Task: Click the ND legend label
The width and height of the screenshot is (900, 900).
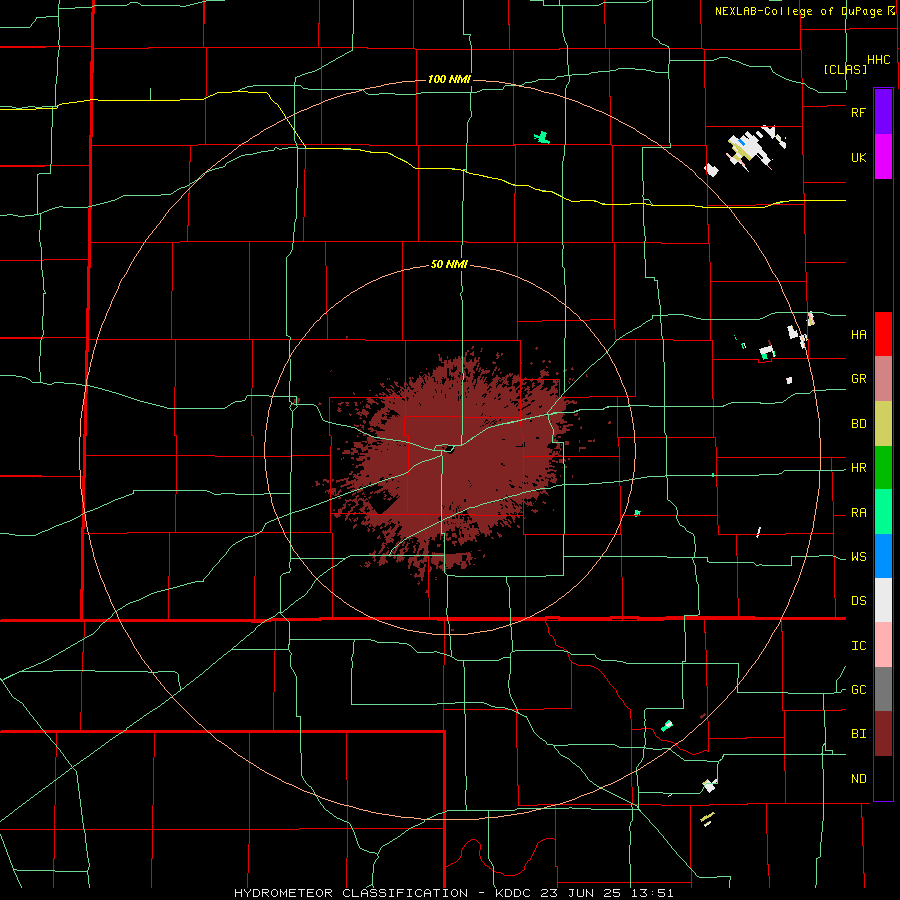Action: [858, 779]
